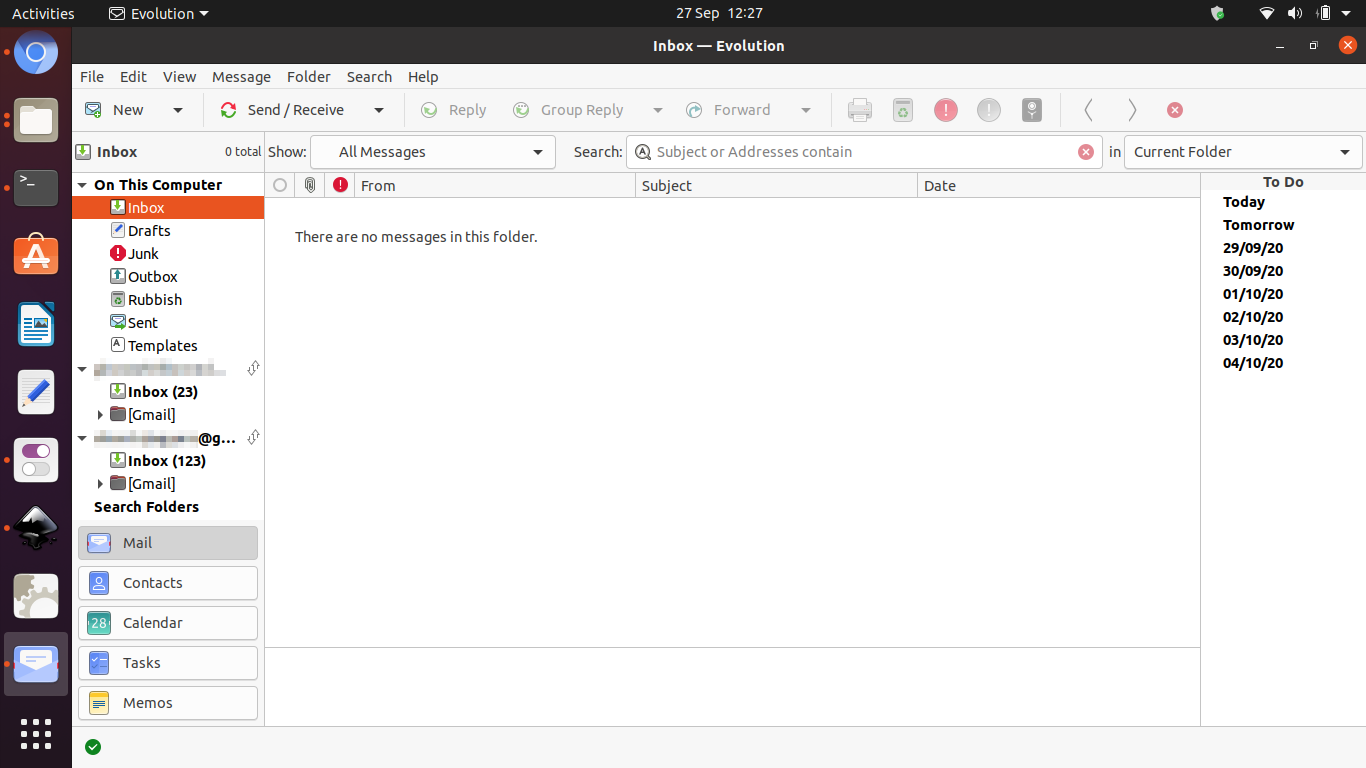This screenshot has width=1366, height=768.
Task: Open Activities overview
Action: coord(43,13)
